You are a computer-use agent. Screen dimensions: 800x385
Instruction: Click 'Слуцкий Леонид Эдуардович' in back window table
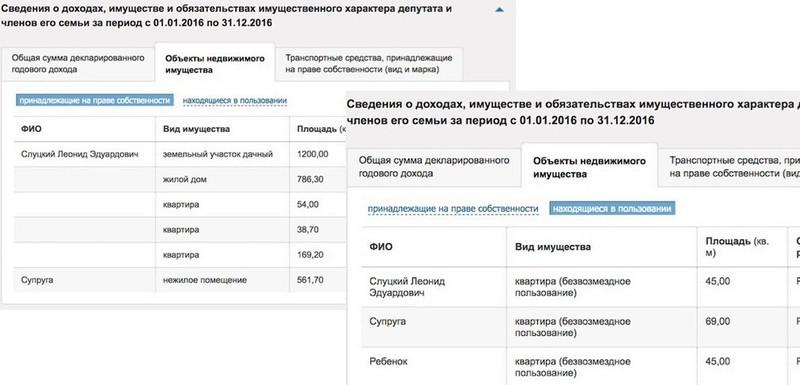tap(80, 154)
